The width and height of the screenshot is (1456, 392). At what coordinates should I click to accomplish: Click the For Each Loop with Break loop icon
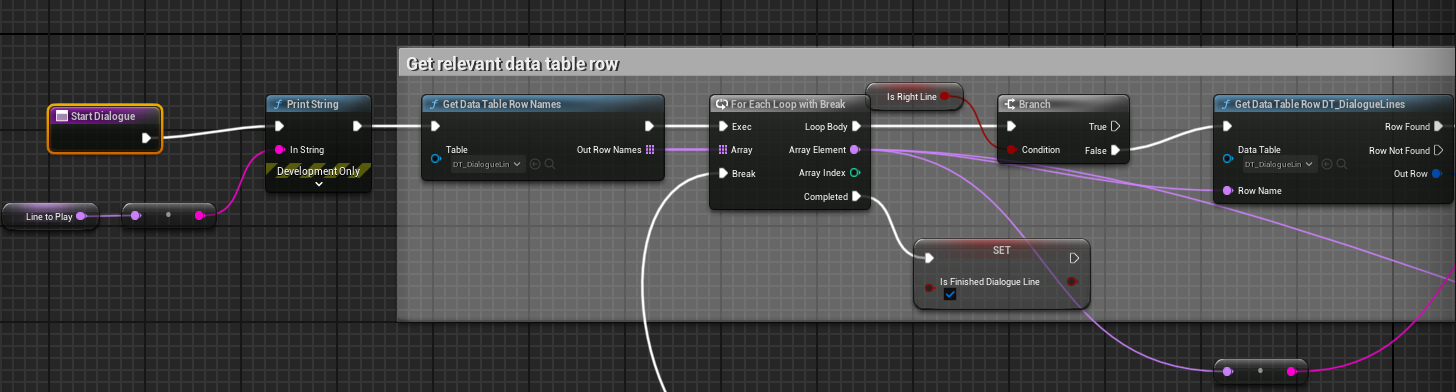coord(722,104)
